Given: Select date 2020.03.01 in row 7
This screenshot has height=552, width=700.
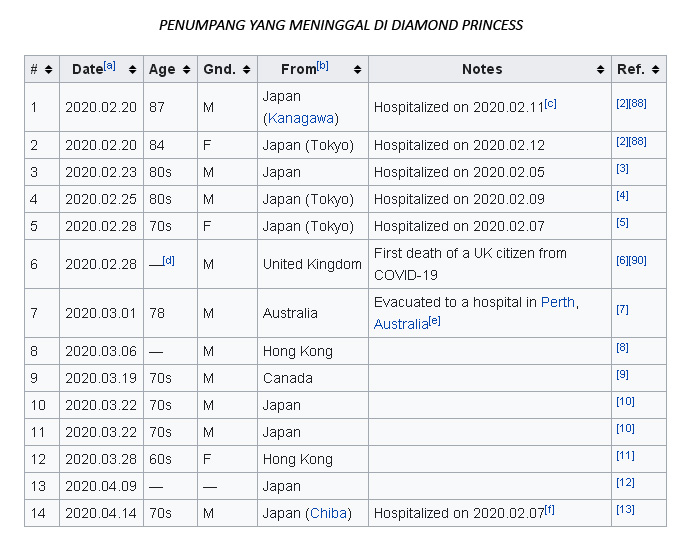Looking at the screenshot, I should [101, 314].
